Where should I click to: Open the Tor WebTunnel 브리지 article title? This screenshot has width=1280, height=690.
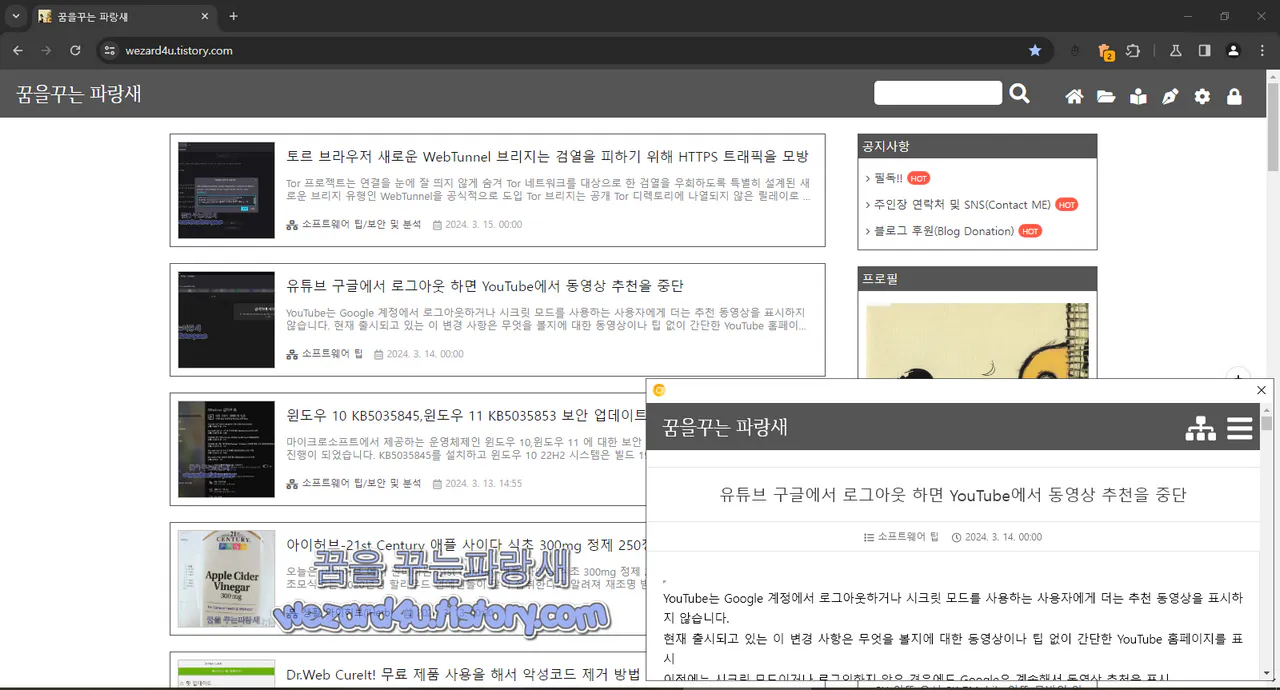click(x=547, y=156)
